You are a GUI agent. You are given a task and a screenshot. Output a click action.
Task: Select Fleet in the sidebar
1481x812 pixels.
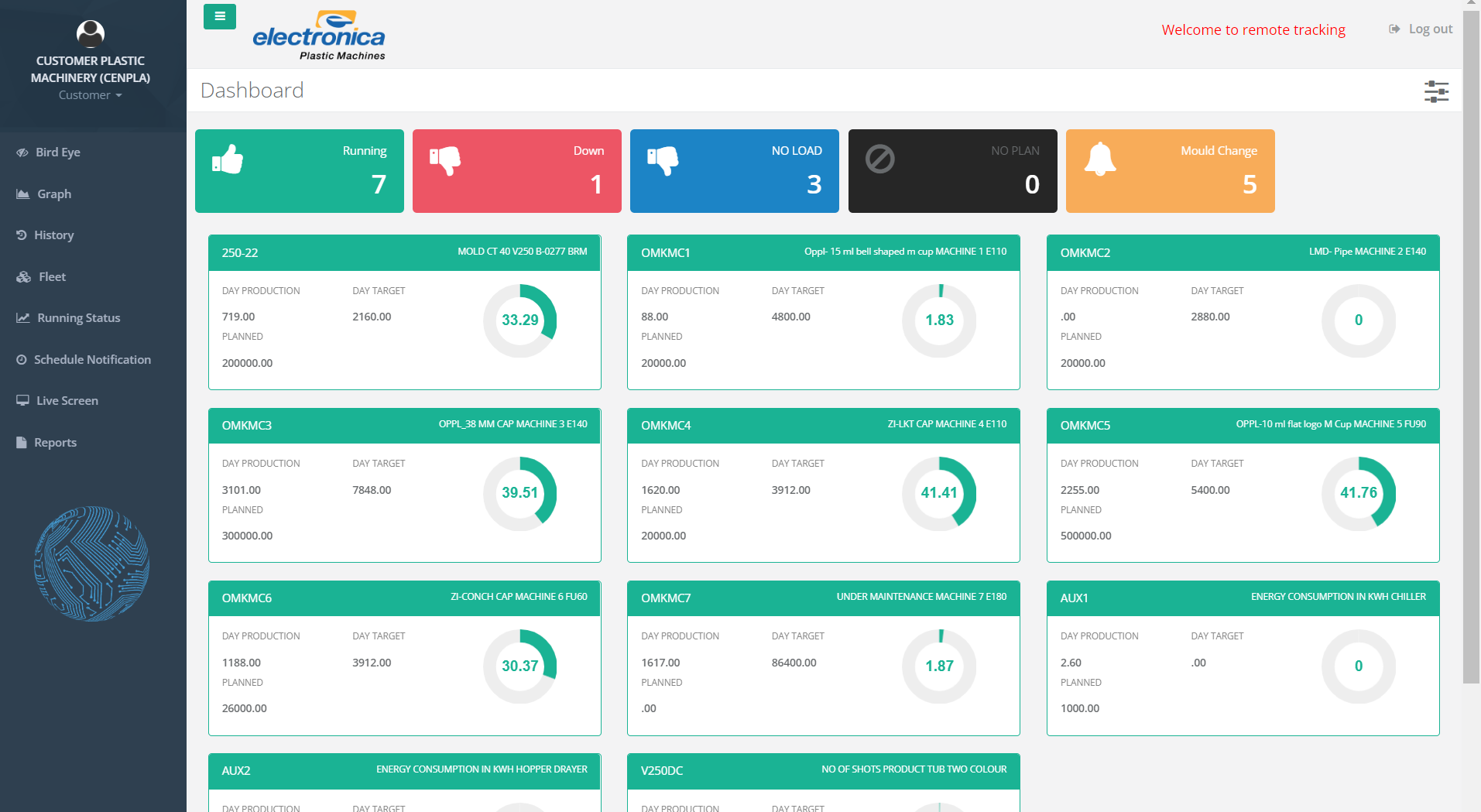tap(52, 277)
